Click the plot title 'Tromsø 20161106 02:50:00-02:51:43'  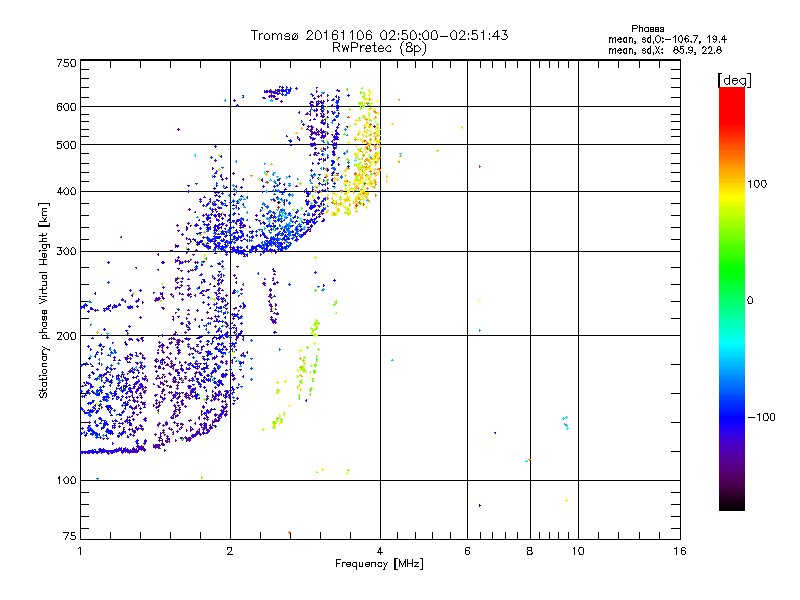click(379, 35)
